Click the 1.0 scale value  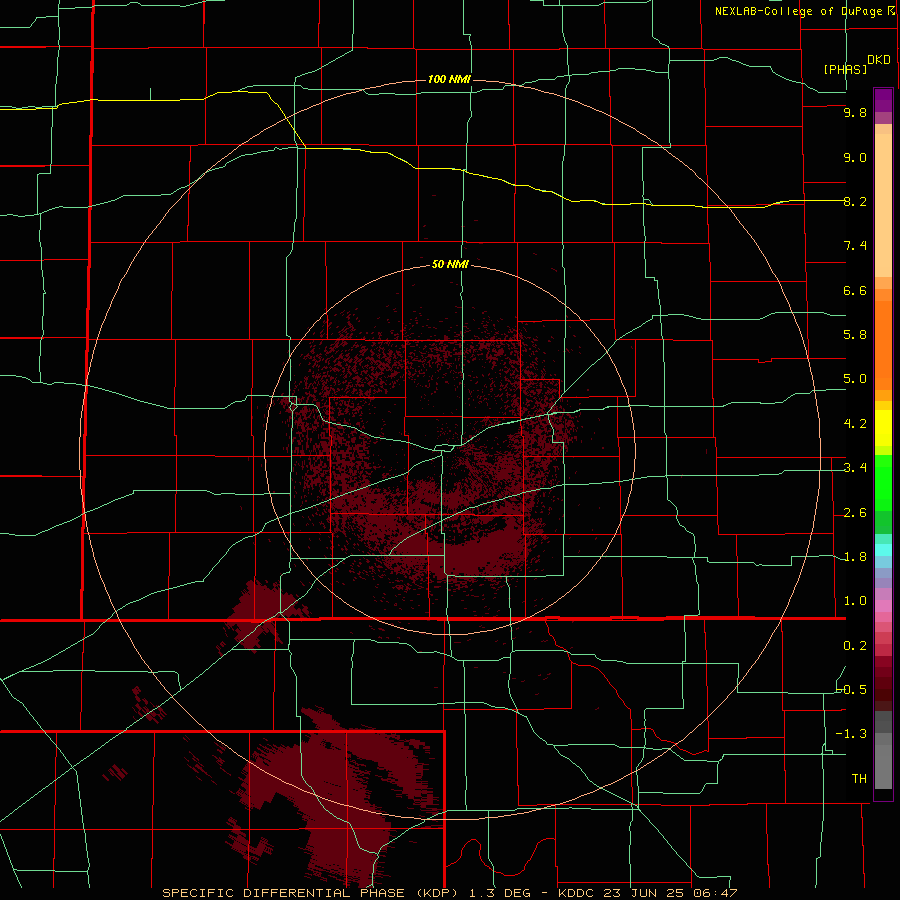[855, 601]
